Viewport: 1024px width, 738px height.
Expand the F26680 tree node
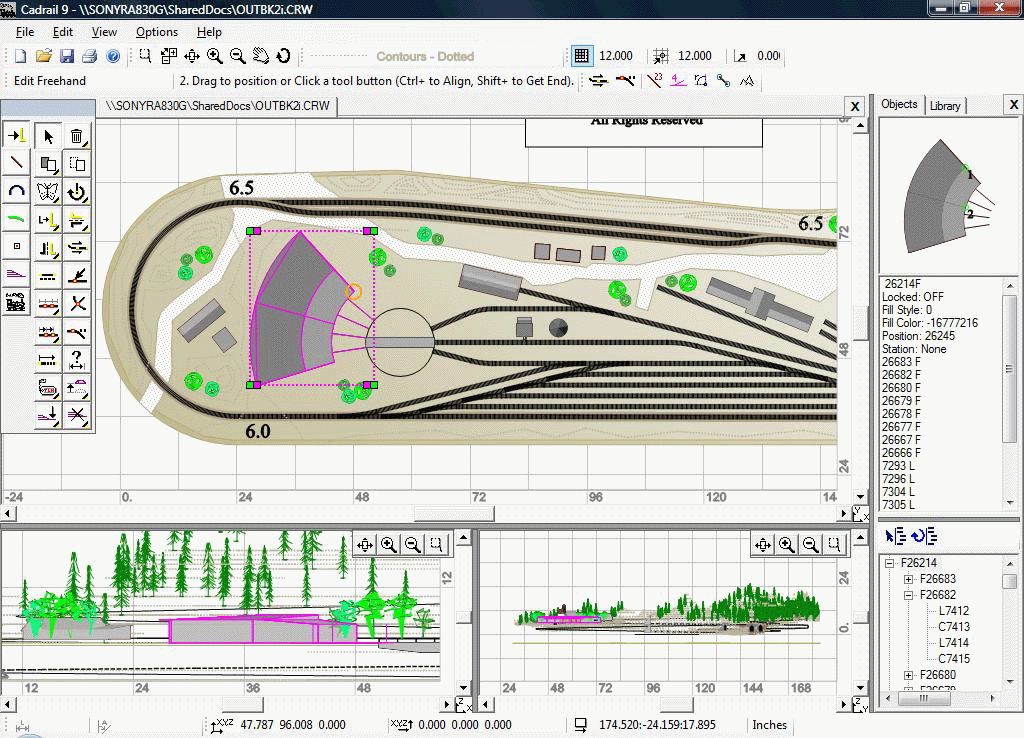click(x=908, y=675)
